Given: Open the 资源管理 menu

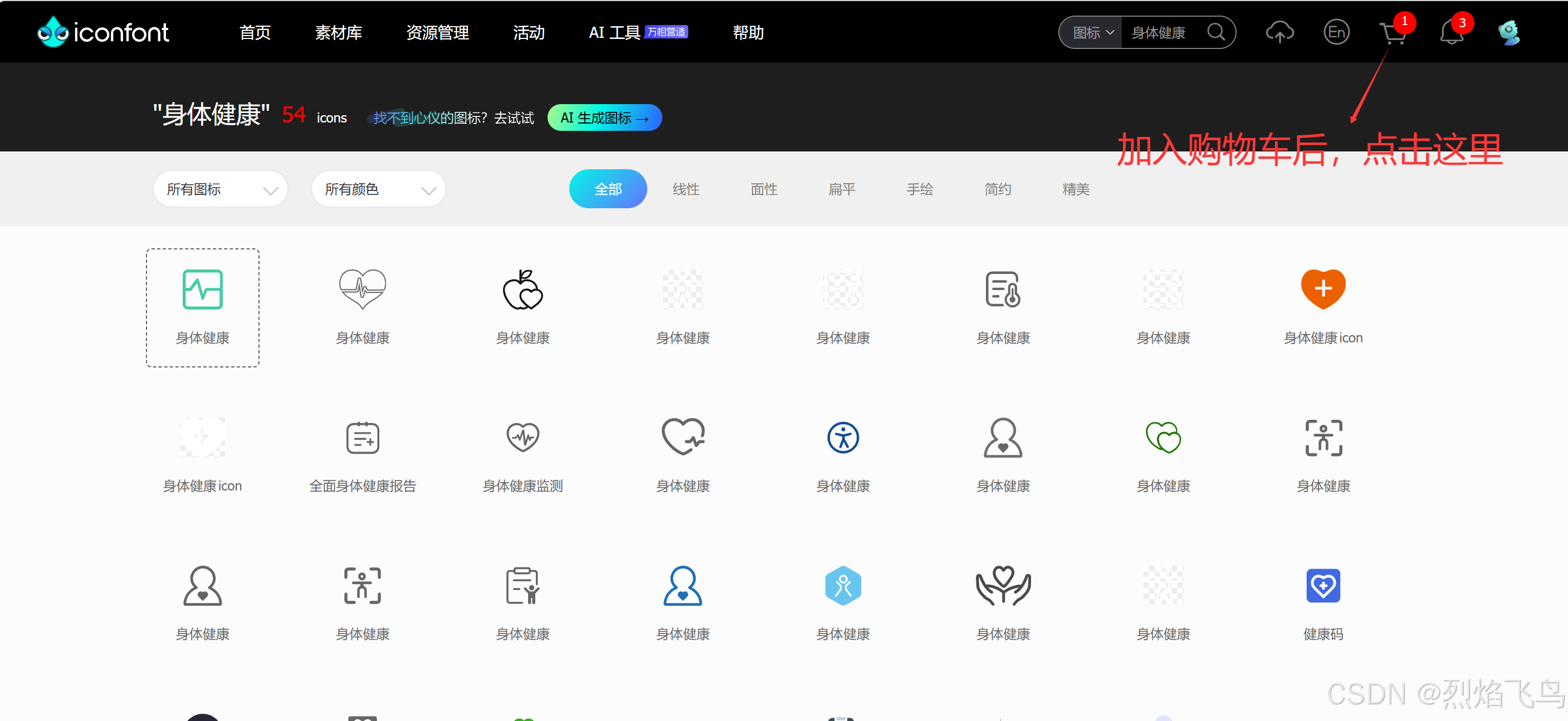Looking at the screenshot, I should [x=437, y=32].
